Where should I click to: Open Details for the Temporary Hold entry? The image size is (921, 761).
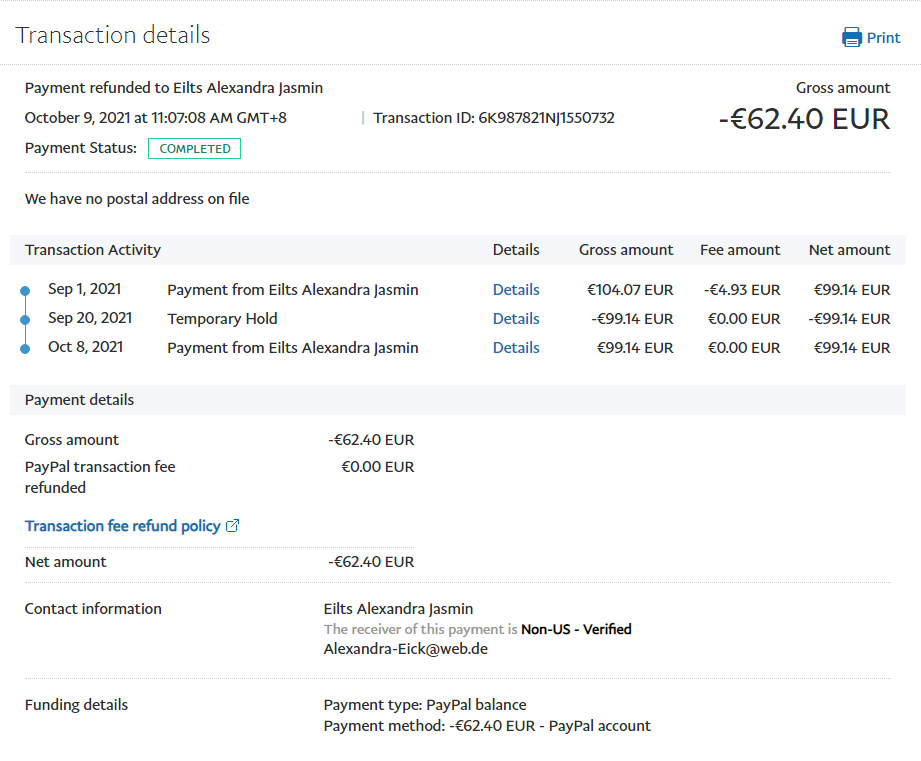click(515, 319)
